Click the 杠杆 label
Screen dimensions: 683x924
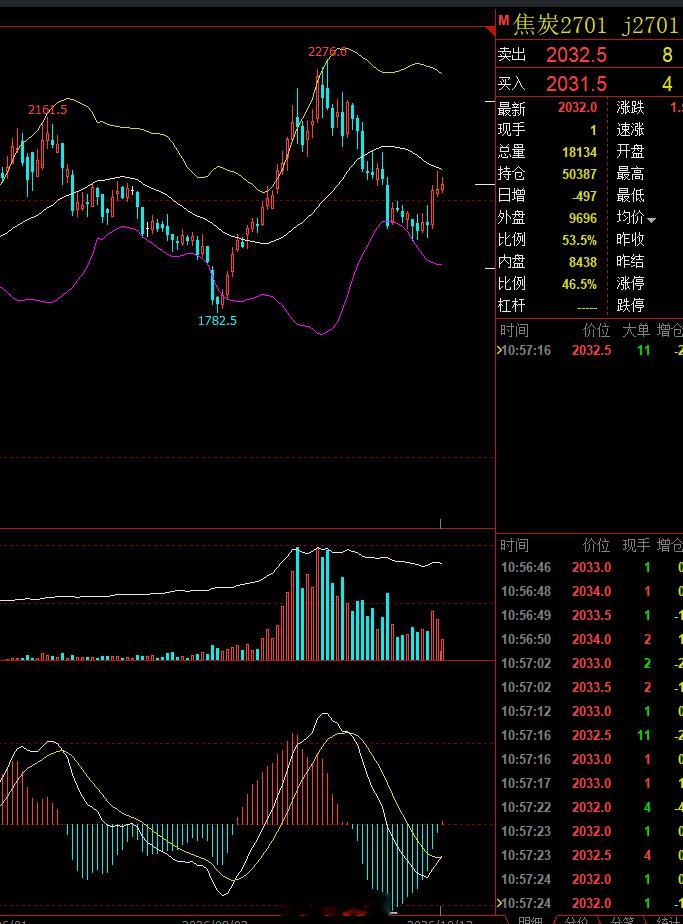point(512,305)
